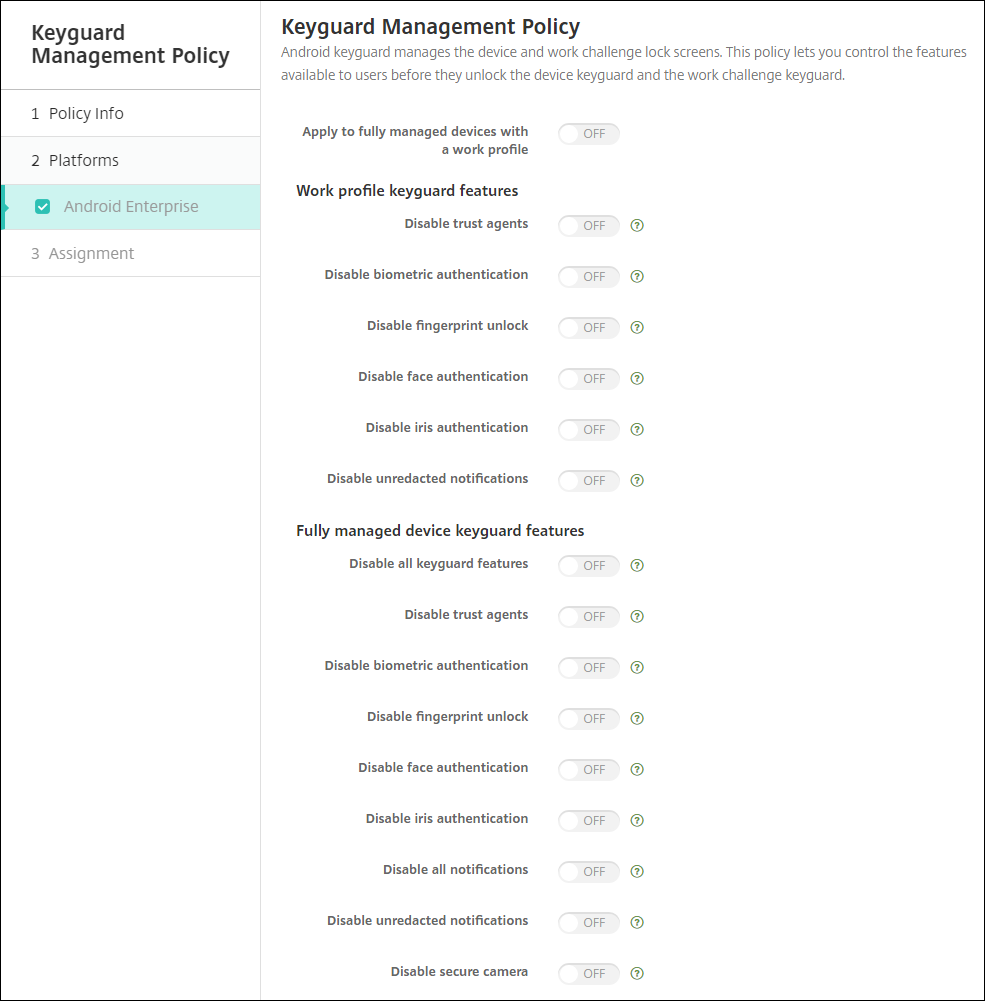Screen dimensions: 985x1001
Task: Toggle Apply to fully managed devices switch
Action: 589,134
